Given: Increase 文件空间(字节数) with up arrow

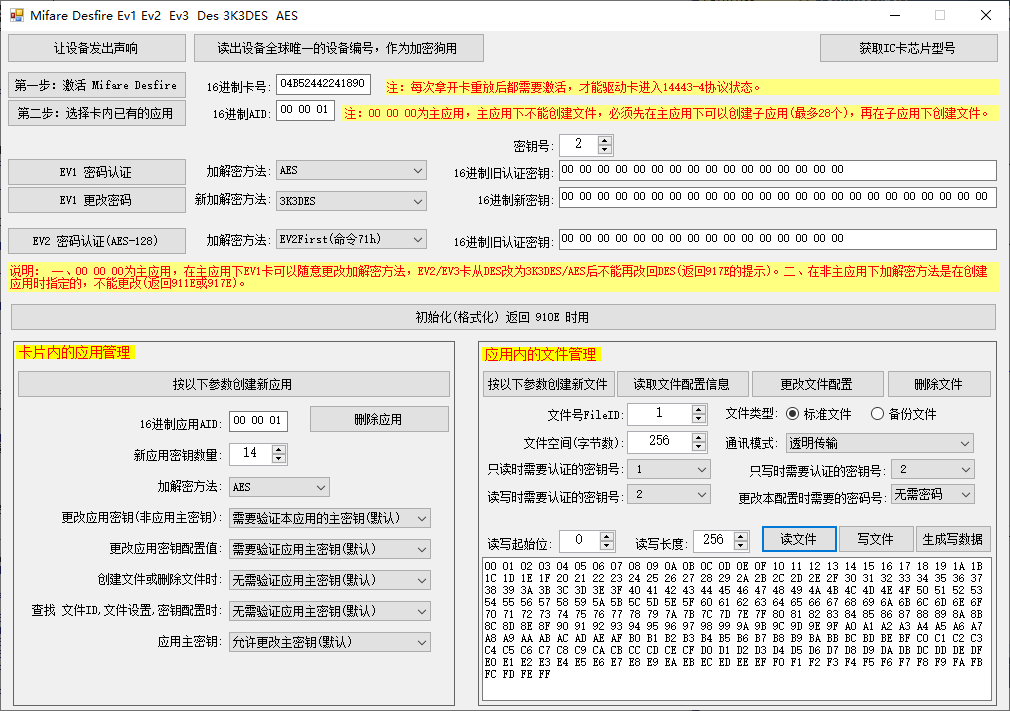Looking at the screenshot, I should [699, 437].
